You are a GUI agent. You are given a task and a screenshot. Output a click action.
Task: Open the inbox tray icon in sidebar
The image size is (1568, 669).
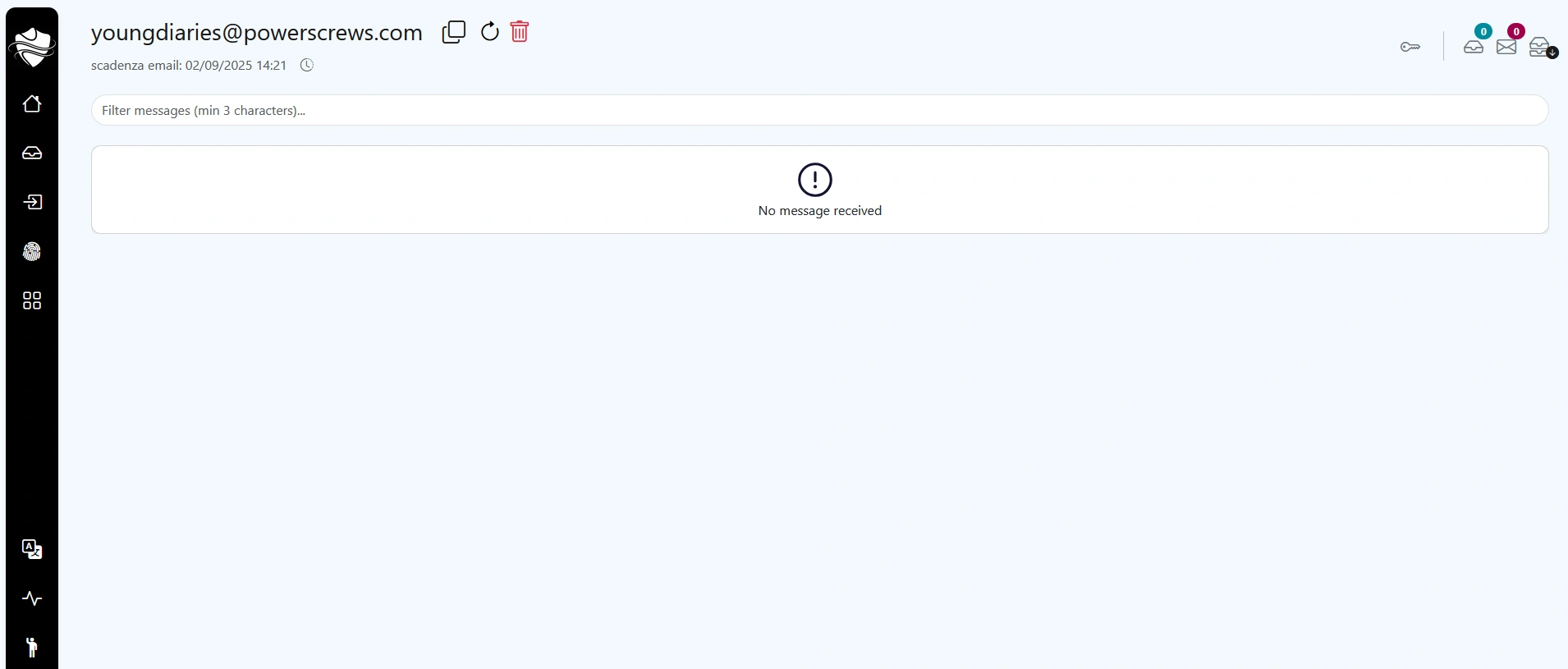(x=32, y=153)
